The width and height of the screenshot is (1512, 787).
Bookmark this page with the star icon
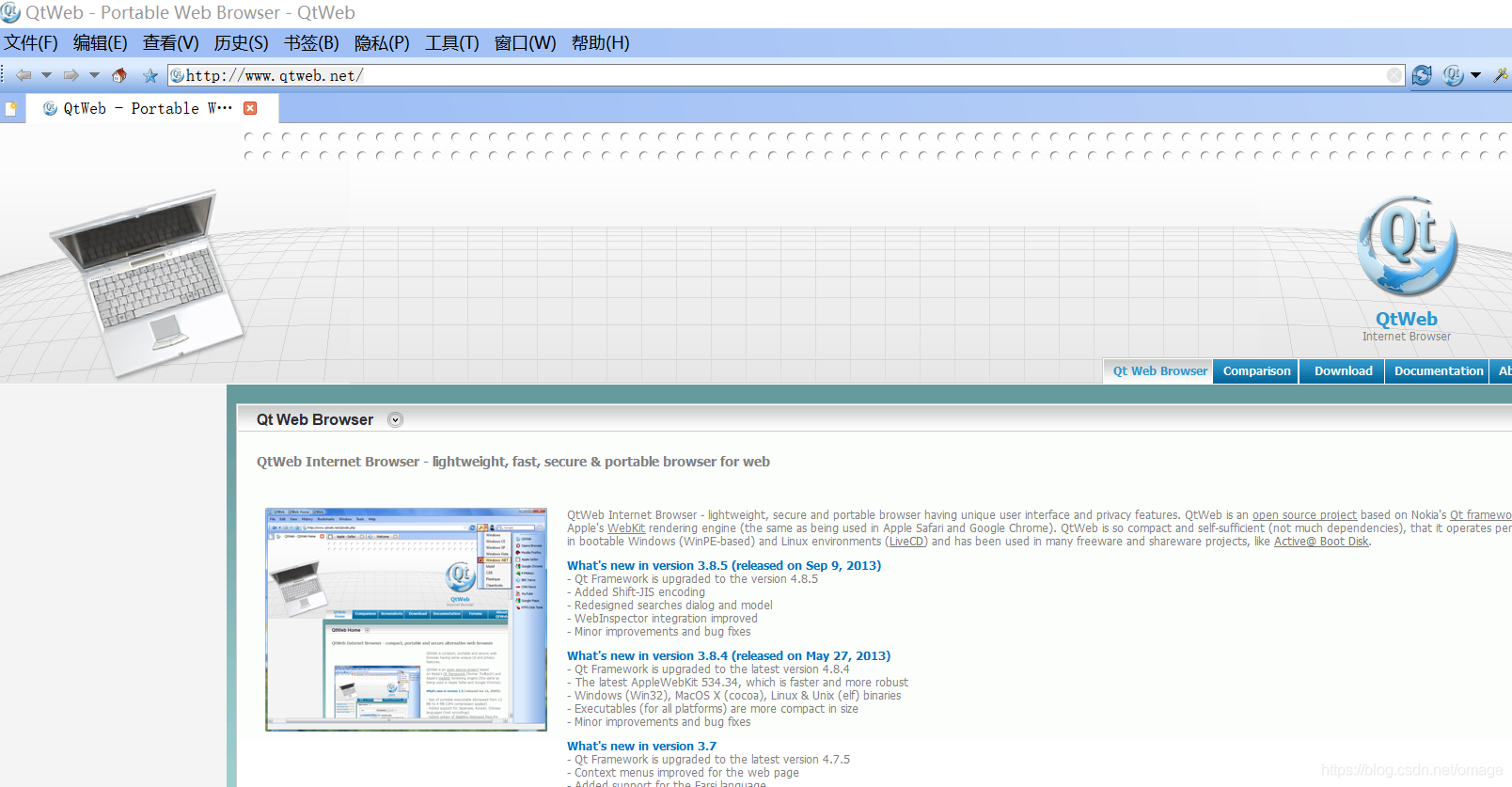coord(150,75)
